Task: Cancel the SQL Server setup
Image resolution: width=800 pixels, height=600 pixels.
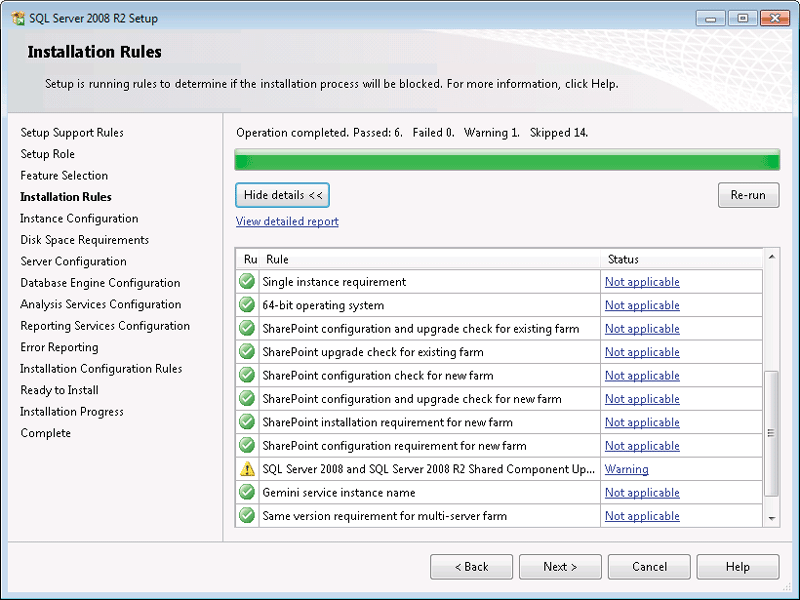Action: tap(649, 567)
